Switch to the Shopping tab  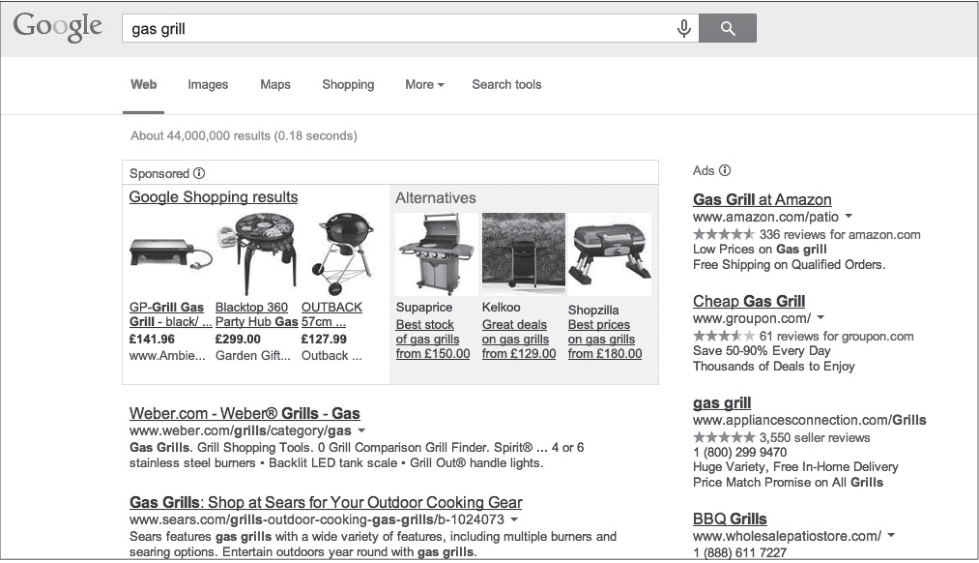[348, 84]
